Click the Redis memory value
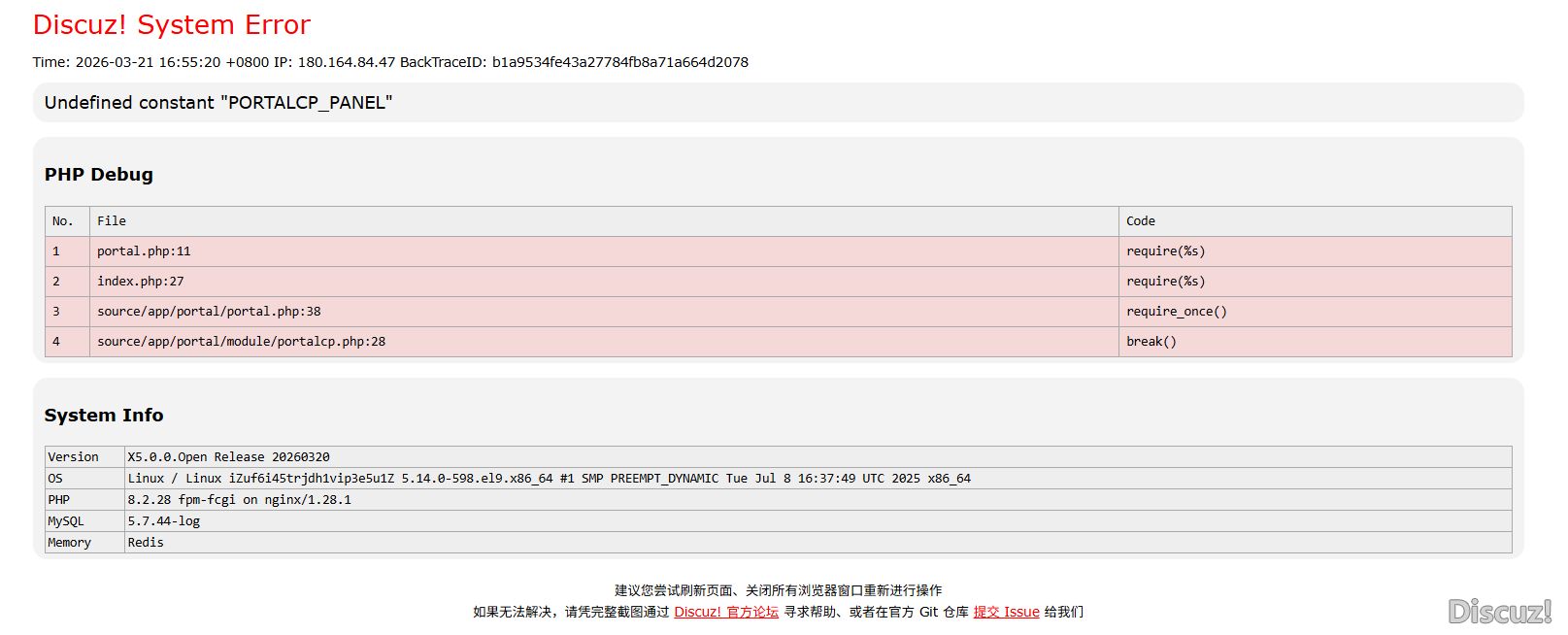 [x=146, y=543]
